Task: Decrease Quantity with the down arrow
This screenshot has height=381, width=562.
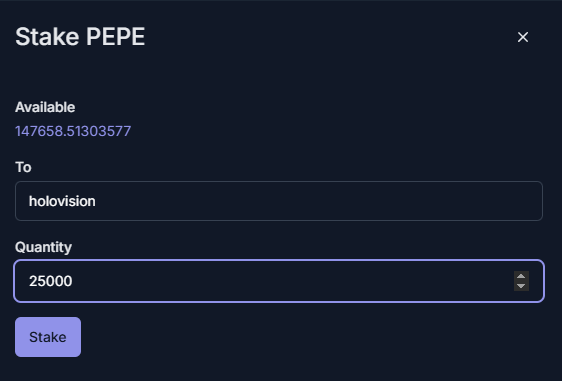Action: tap(521, 286)
